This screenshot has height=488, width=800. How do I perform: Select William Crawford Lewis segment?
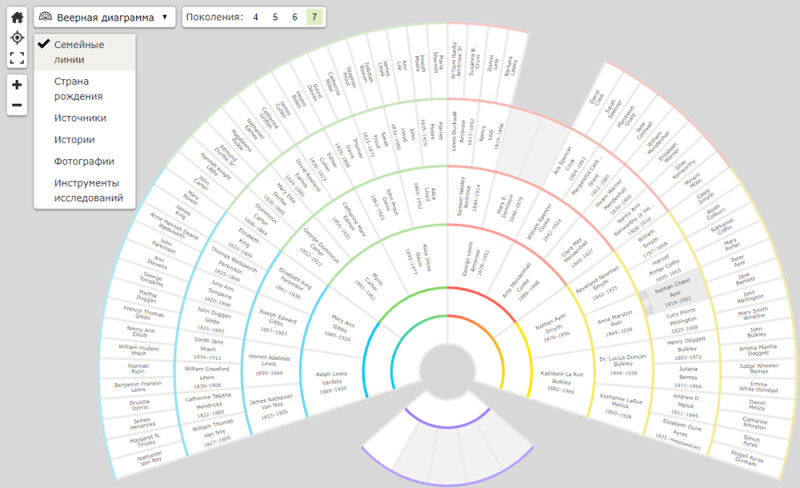point(207,376)
